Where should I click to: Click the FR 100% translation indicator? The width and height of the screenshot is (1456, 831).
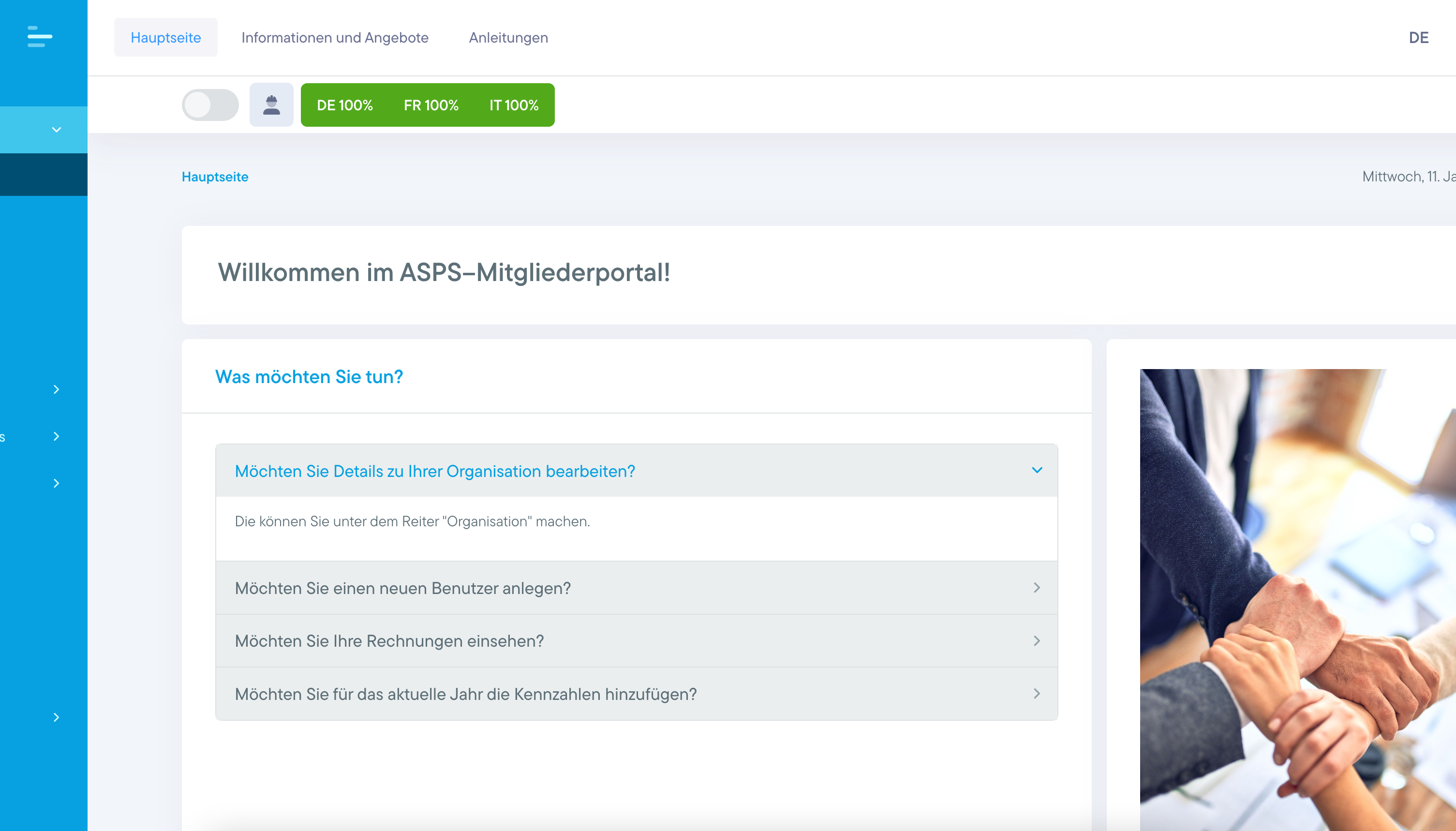coord(431,105)
